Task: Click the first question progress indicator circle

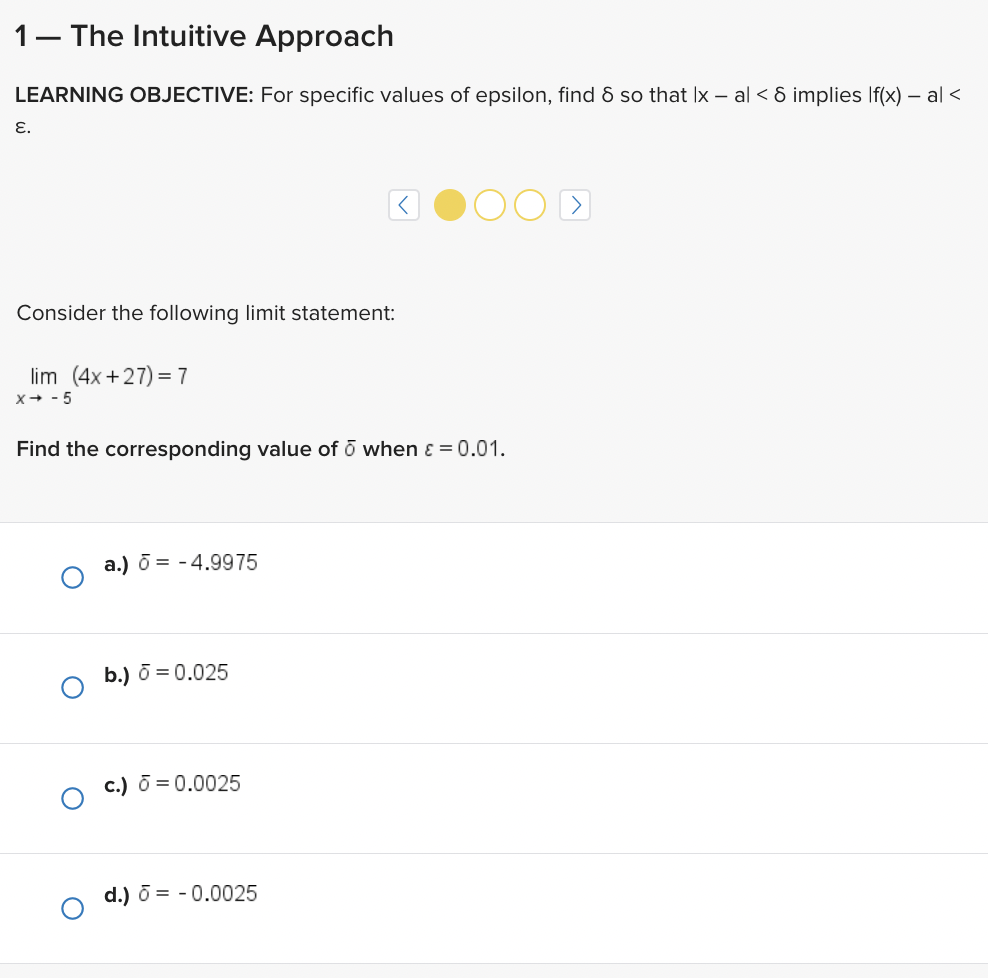Action: coord(450,204)
